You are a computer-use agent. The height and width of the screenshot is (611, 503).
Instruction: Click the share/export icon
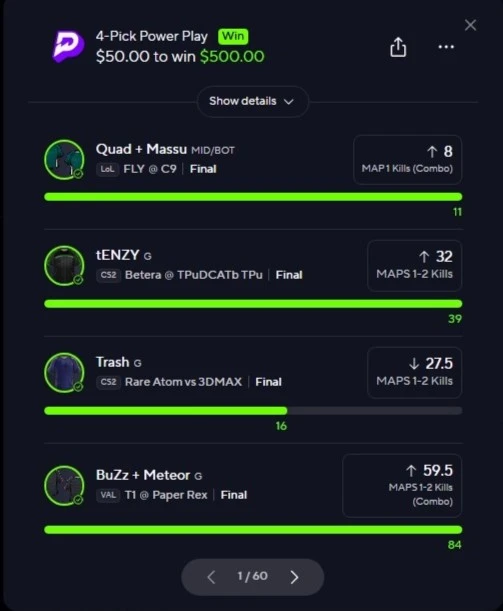[398, 47]
